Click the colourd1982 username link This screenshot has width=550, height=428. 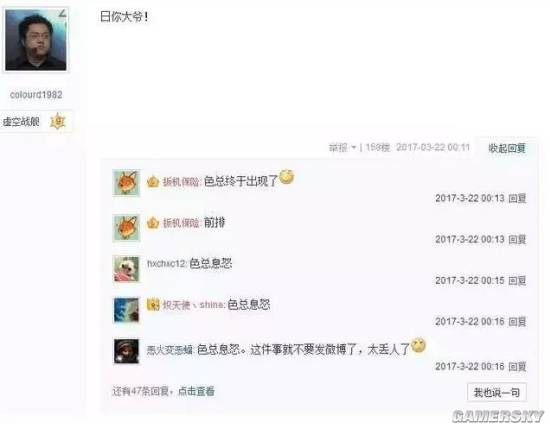click(x=36, y=95)
